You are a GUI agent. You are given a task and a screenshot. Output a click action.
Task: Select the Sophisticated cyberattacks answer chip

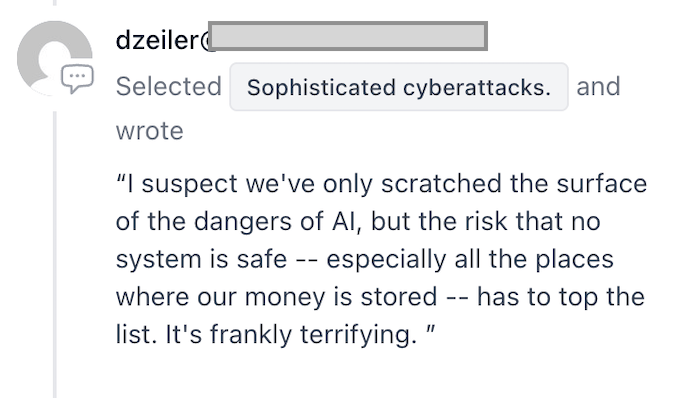[x=399, y=87]
